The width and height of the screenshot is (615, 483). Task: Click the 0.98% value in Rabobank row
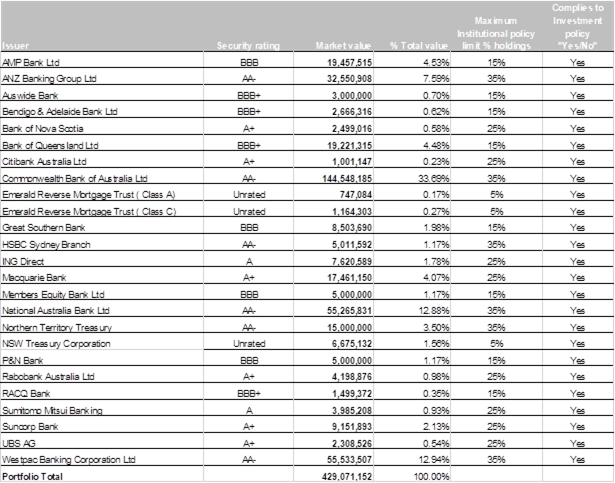click(x=436, y=377)
